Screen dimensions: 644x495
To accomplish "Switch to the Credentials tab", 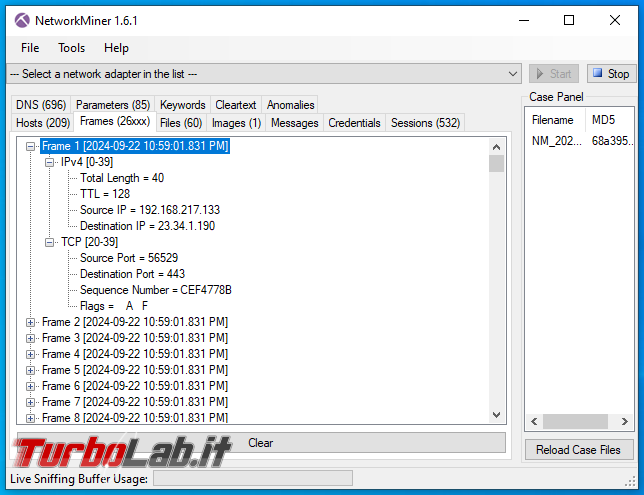I will click(x=354, y=123).
